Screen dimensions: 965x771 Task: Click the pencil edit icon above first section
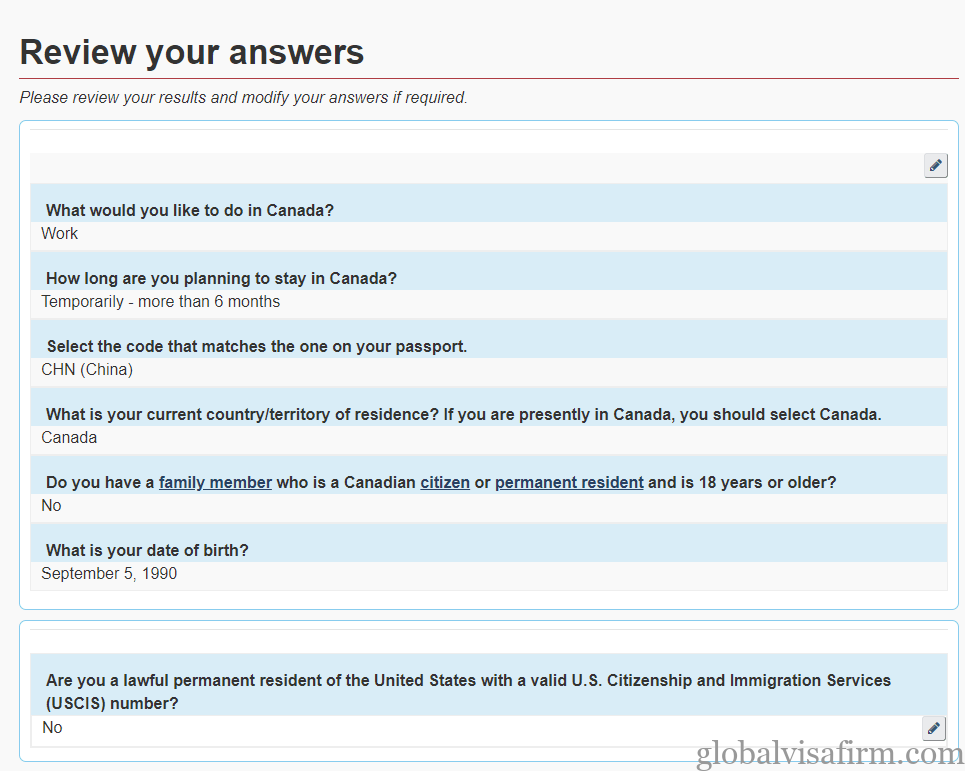coord(935,166)
